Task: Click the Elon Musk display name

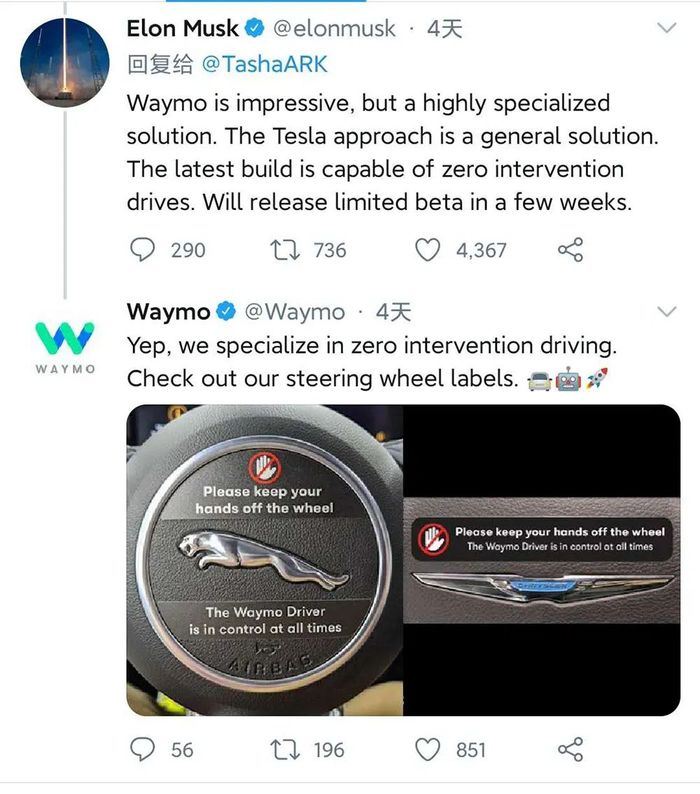Action: coord(182,28)
